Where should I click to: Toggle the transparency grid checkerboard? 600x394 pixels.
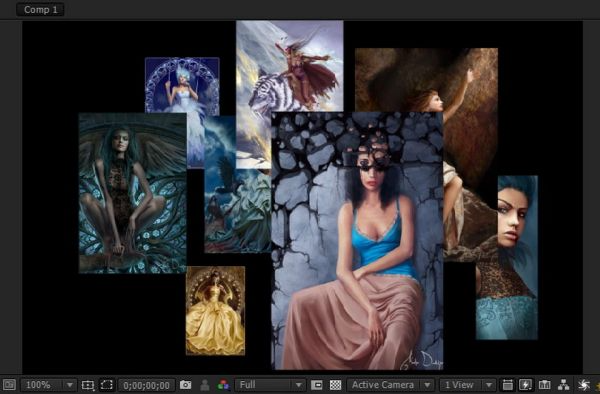(336, 385)
